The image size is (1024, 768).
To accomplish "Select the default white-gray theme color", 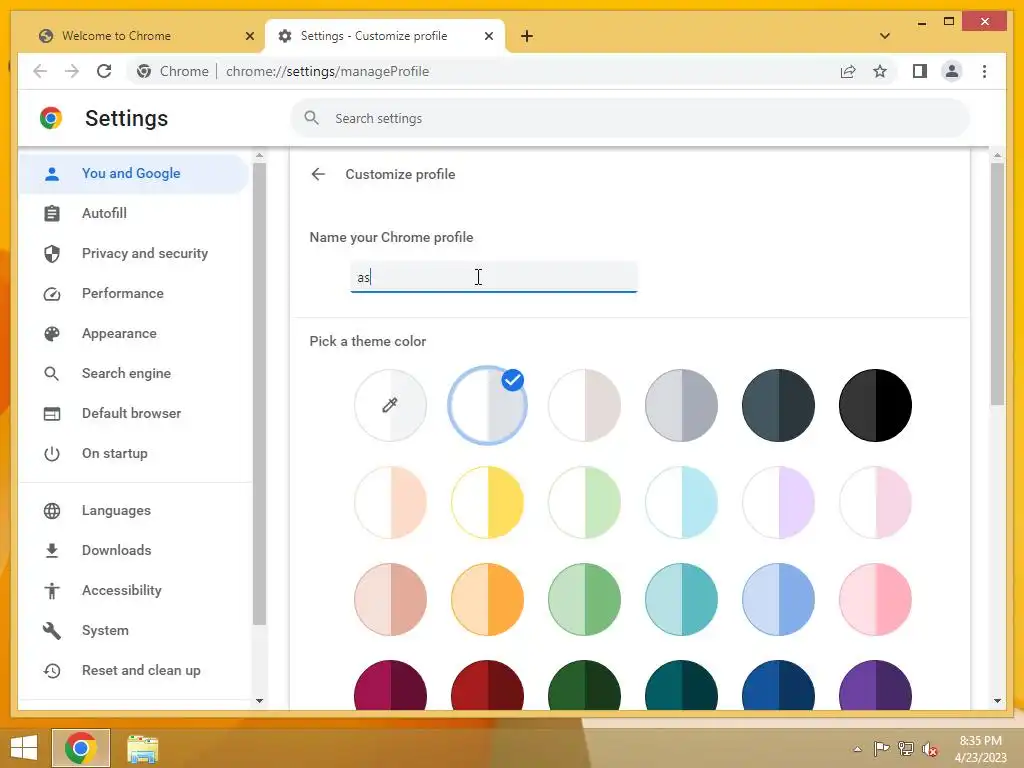I will pos(487,406).
